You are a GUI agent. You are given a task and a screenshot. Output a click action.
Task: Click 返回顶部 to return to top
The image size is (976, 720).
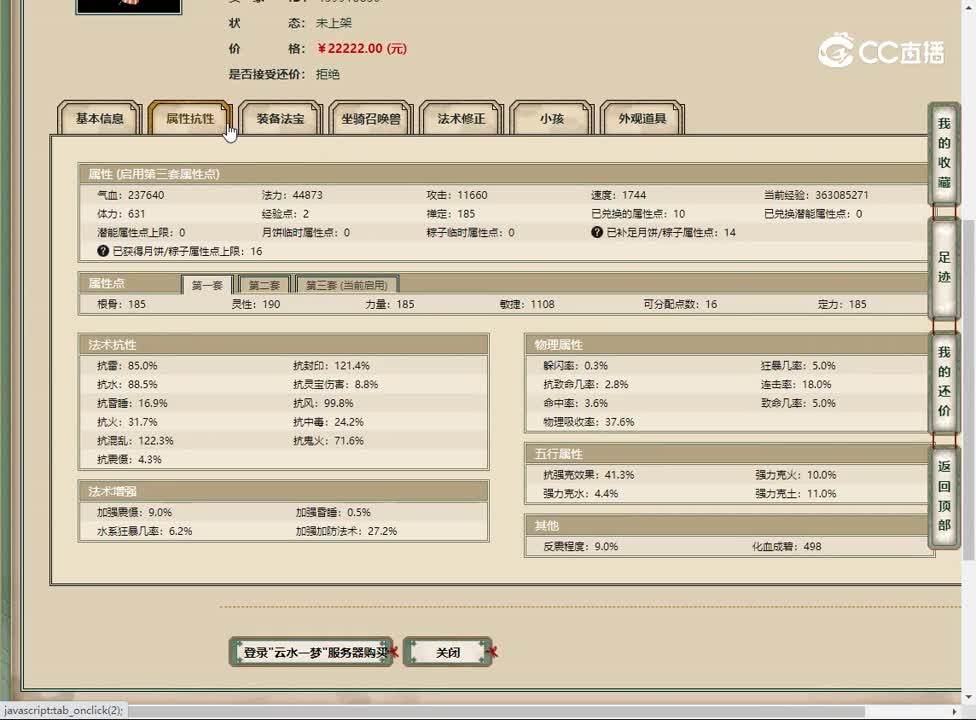pos(944,496)
